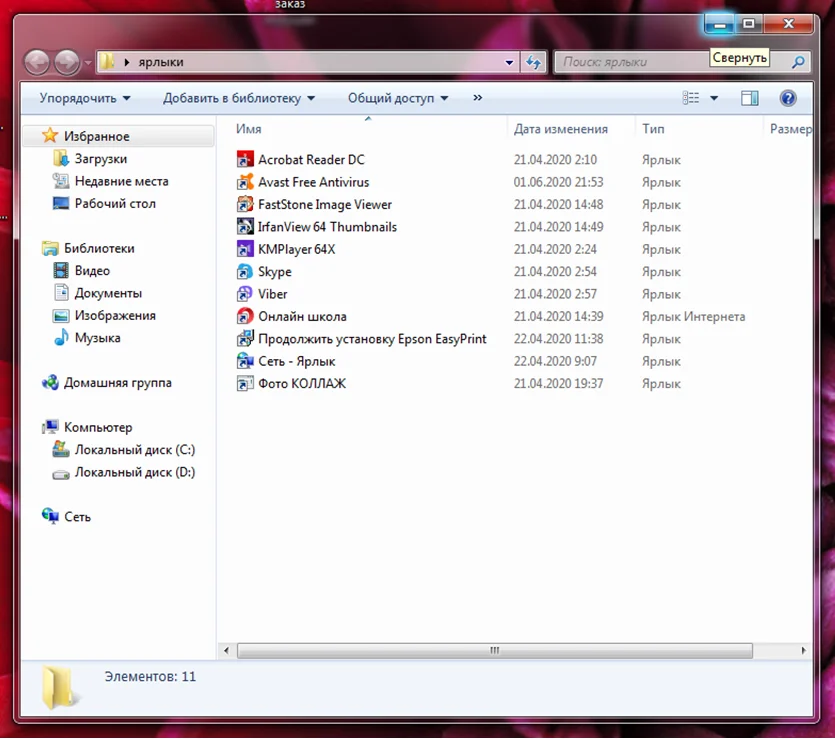
Task: Click the Back navigation arrow
Action: pos(37,62)
